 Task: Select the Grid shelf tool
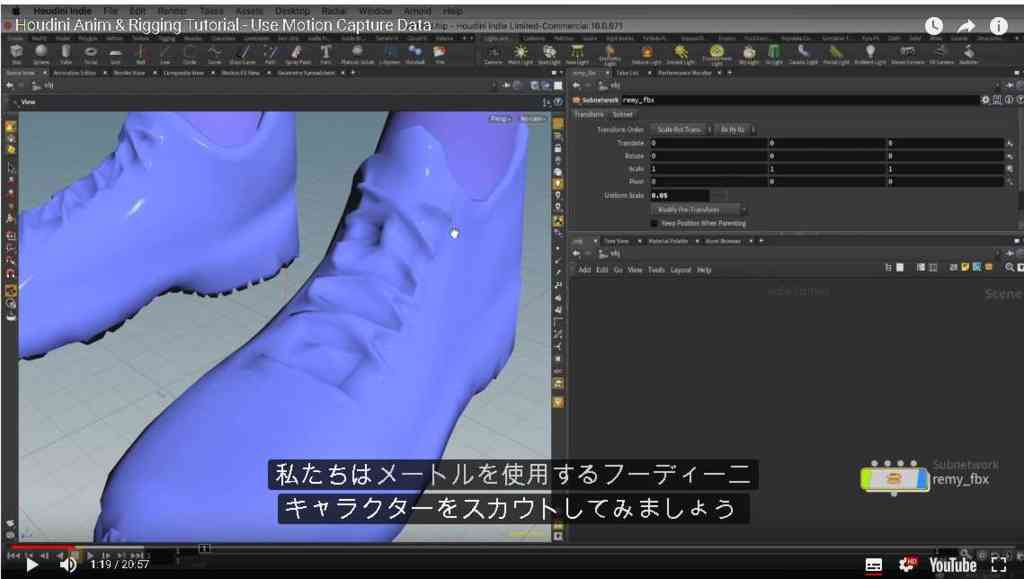pyautogui.click(x=116, y=54)
